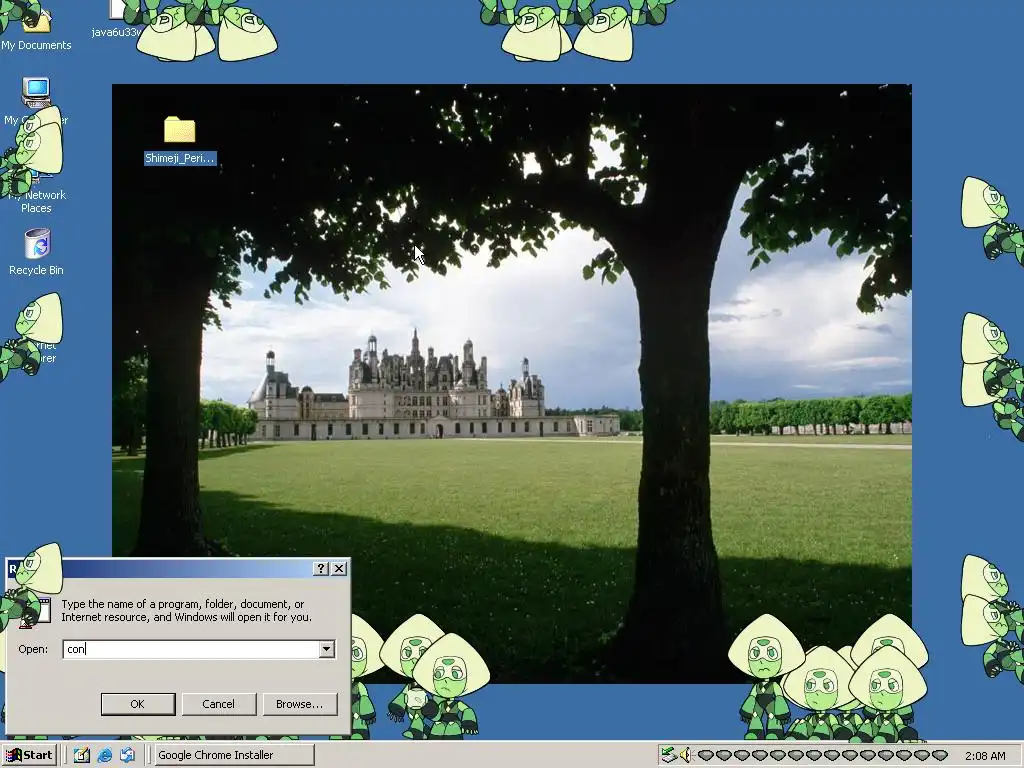The image size is (1024, 768).
Task: Switch to Google Chrome Installer taskbar button
Action: (234, 755)
